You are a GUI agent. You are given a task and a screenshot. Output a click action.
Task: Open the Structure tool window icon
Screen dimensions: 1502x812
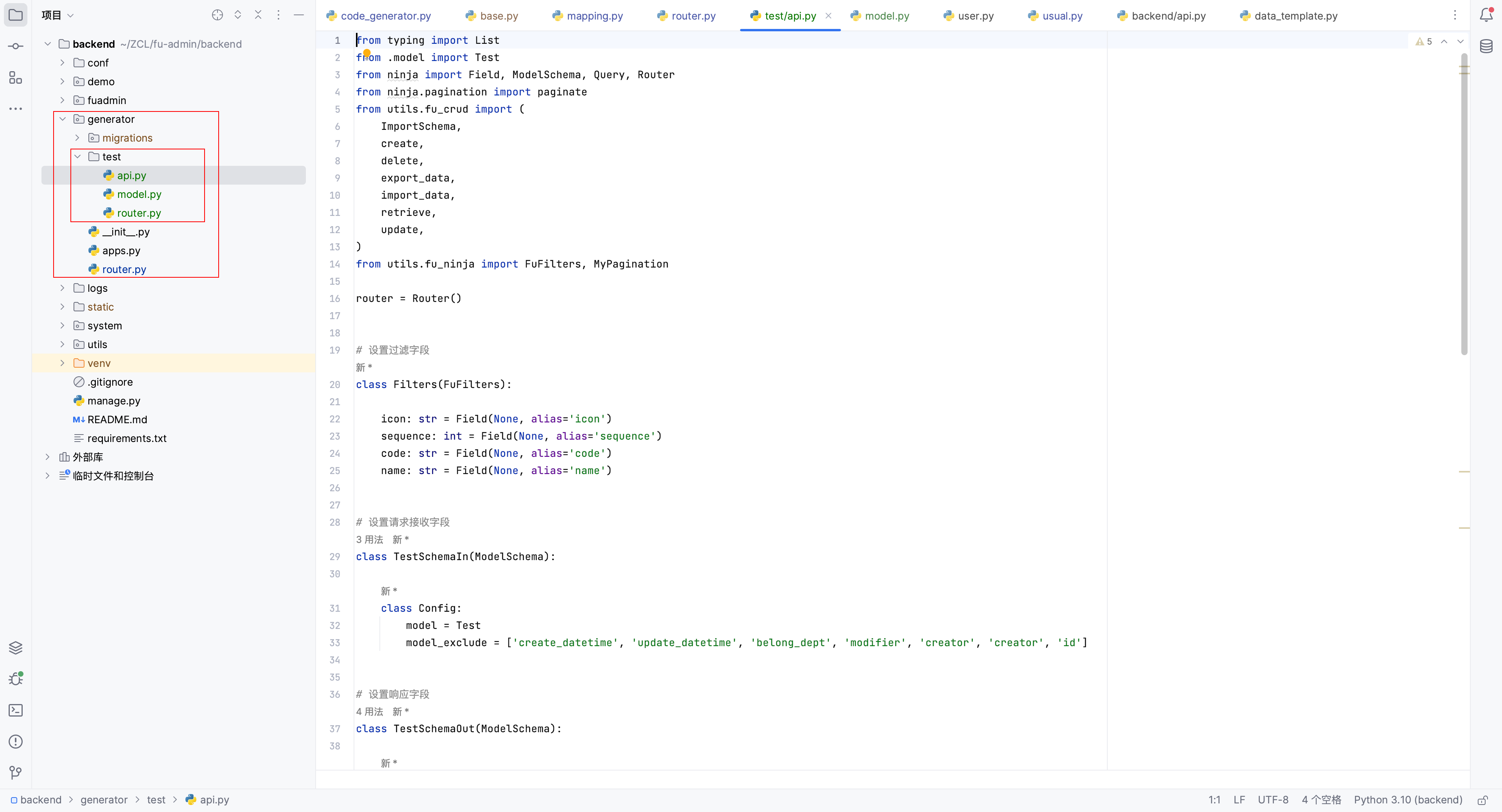pyautogui.click(x=16, y=77)
